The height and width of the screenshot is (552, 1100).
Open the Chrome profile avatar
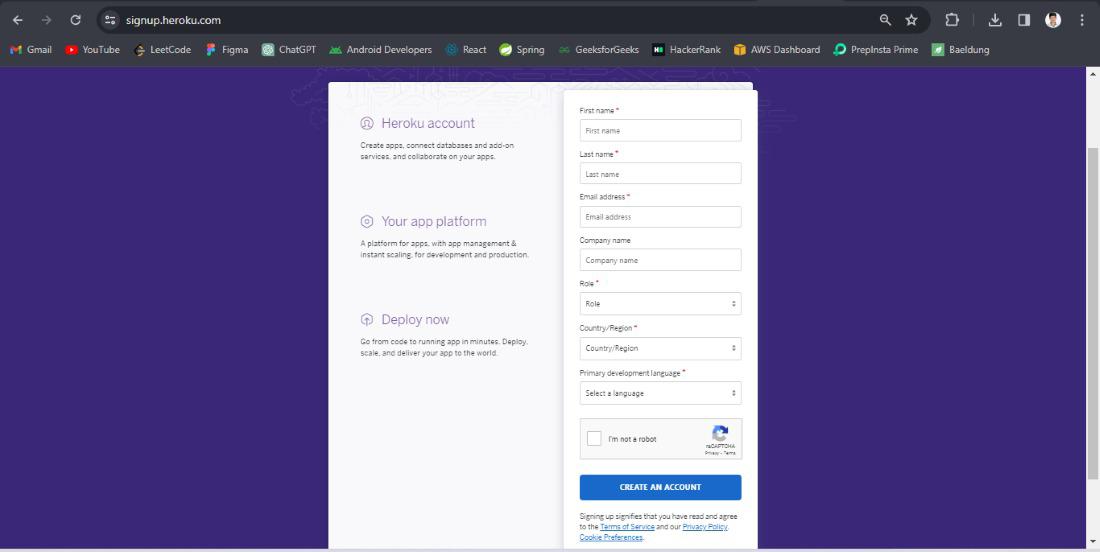[1053, 20]
